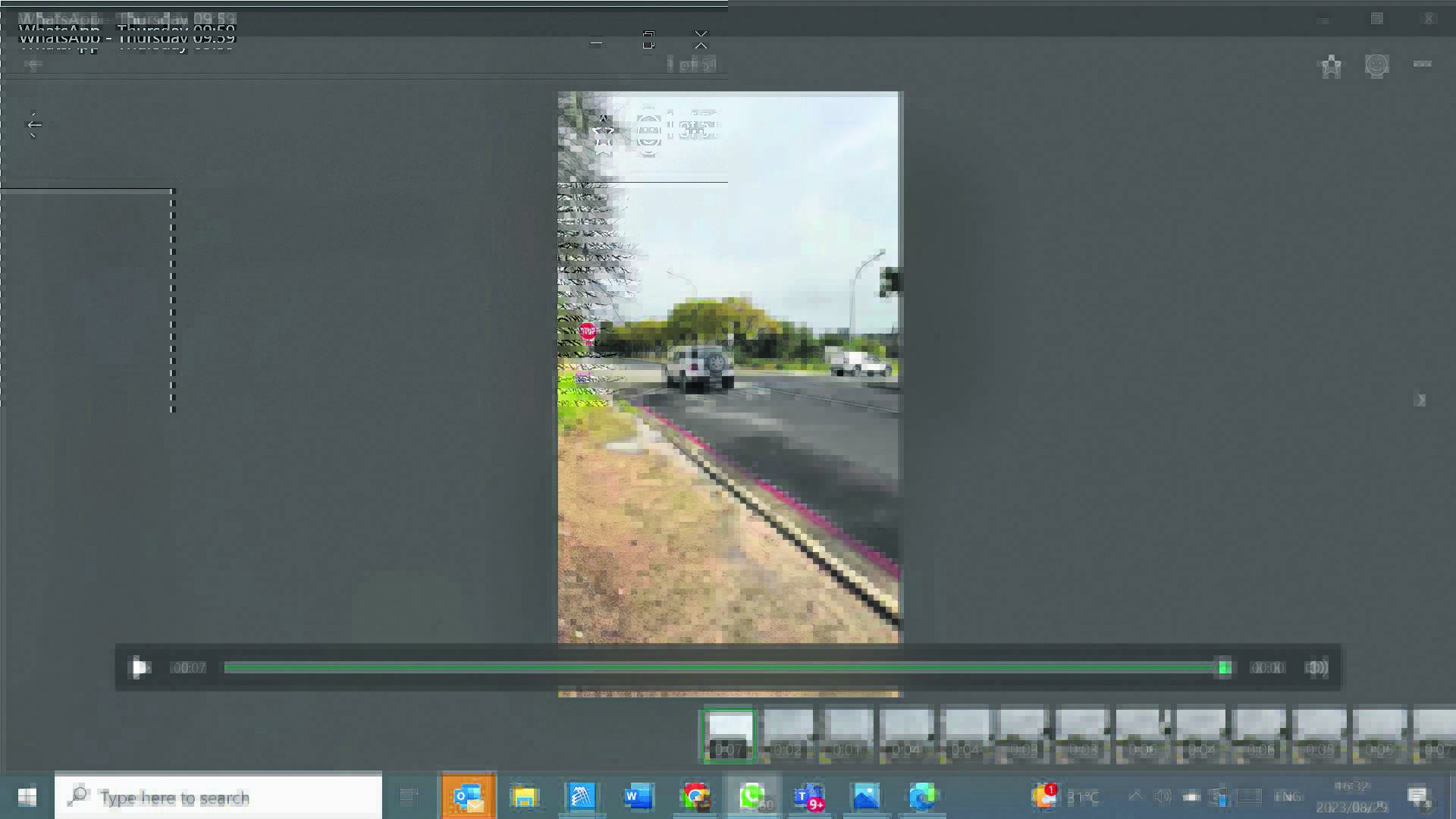The image size is (1456, 819).
Task: Star this media with the star icon
Action: coord(1331,66)
